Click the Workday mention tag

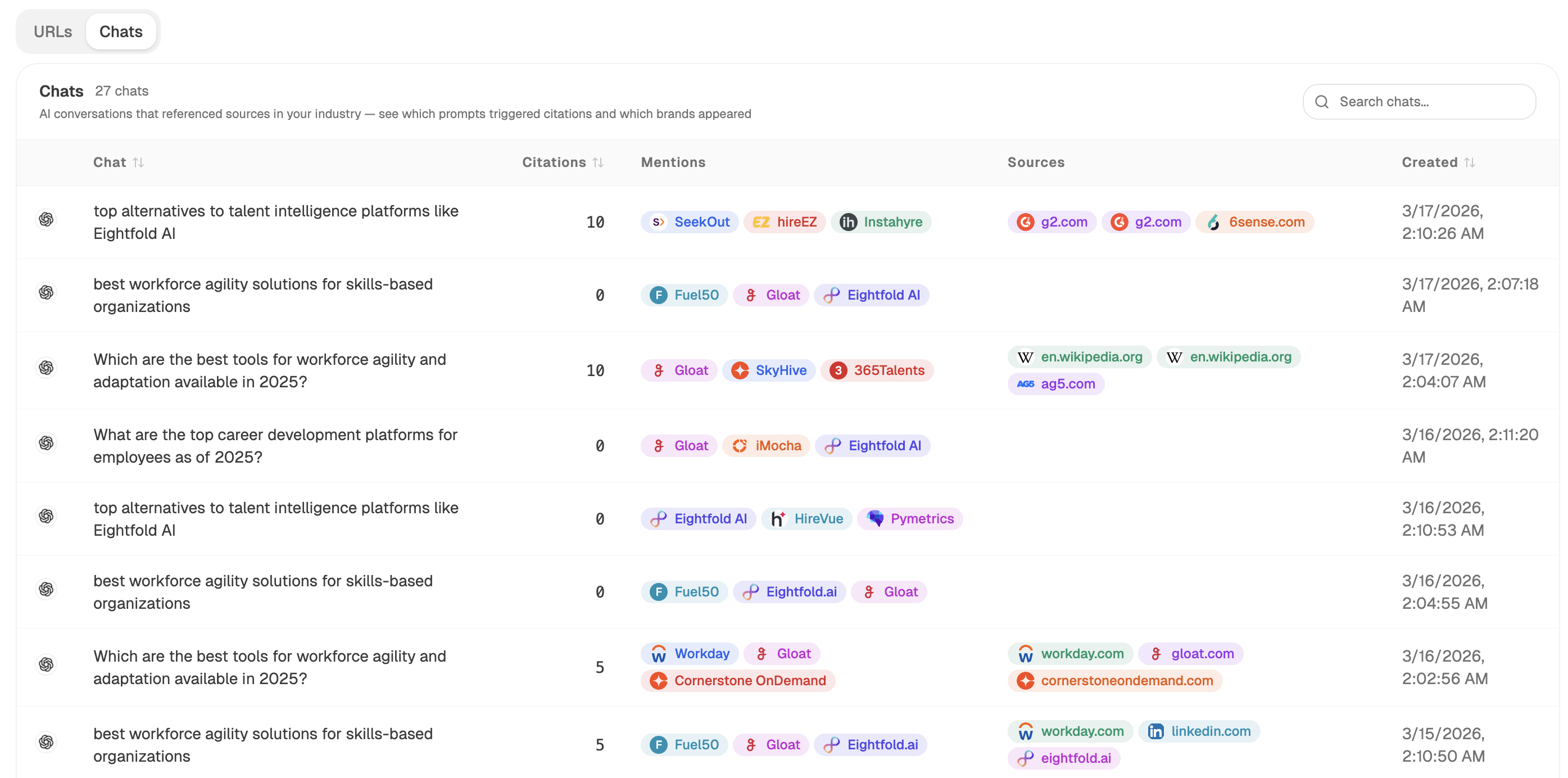pos(689,654)
